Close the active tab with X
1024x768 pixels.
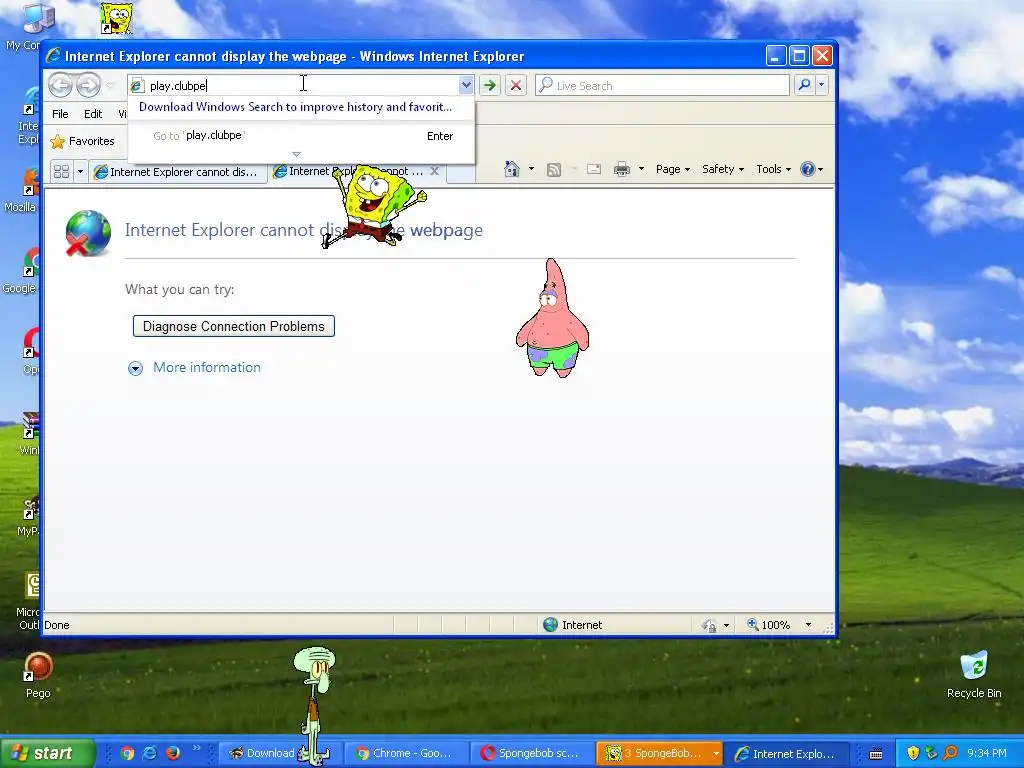434,171
